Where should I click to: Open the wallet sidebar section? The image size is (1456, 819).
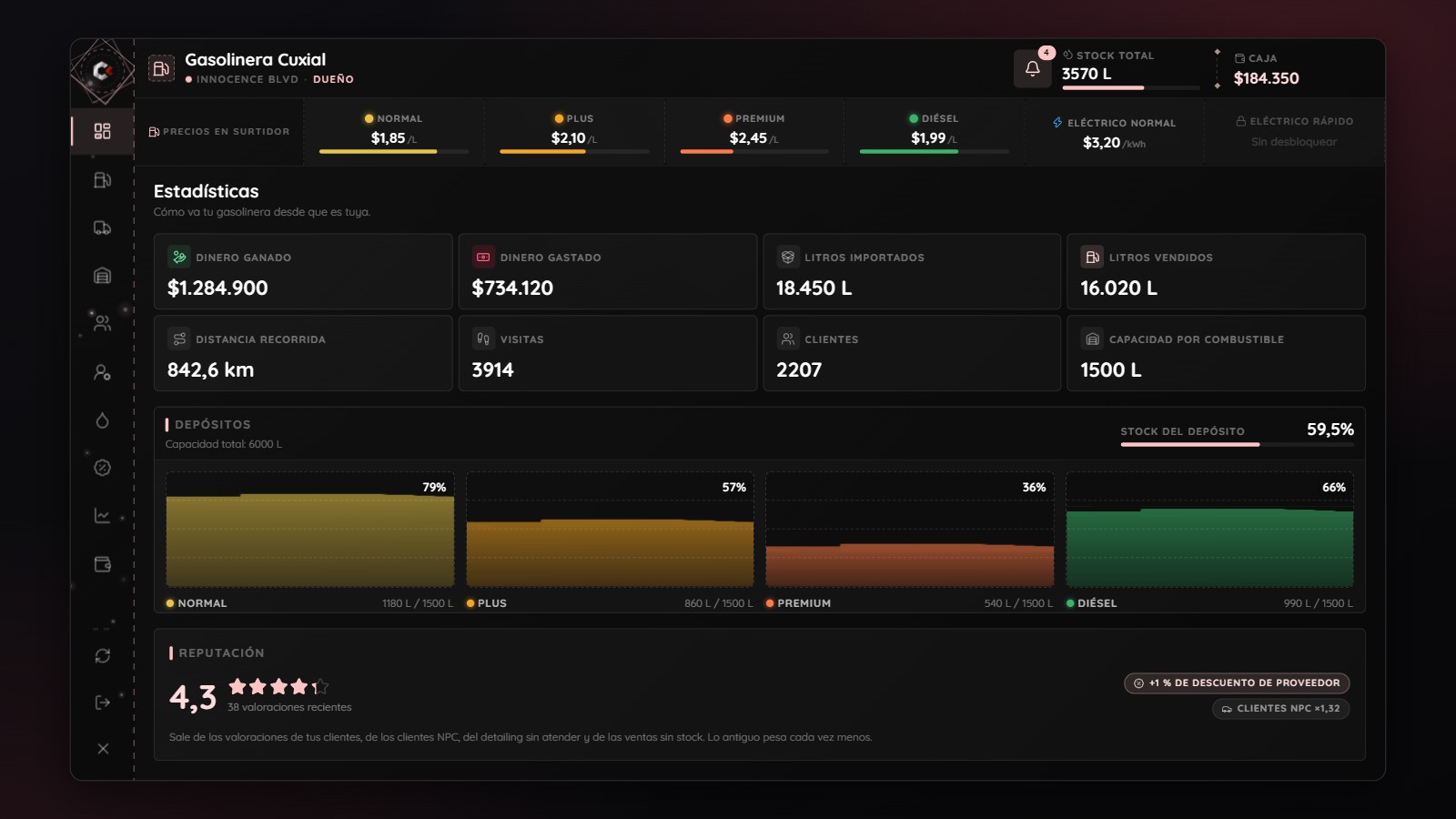pos(102,564)
